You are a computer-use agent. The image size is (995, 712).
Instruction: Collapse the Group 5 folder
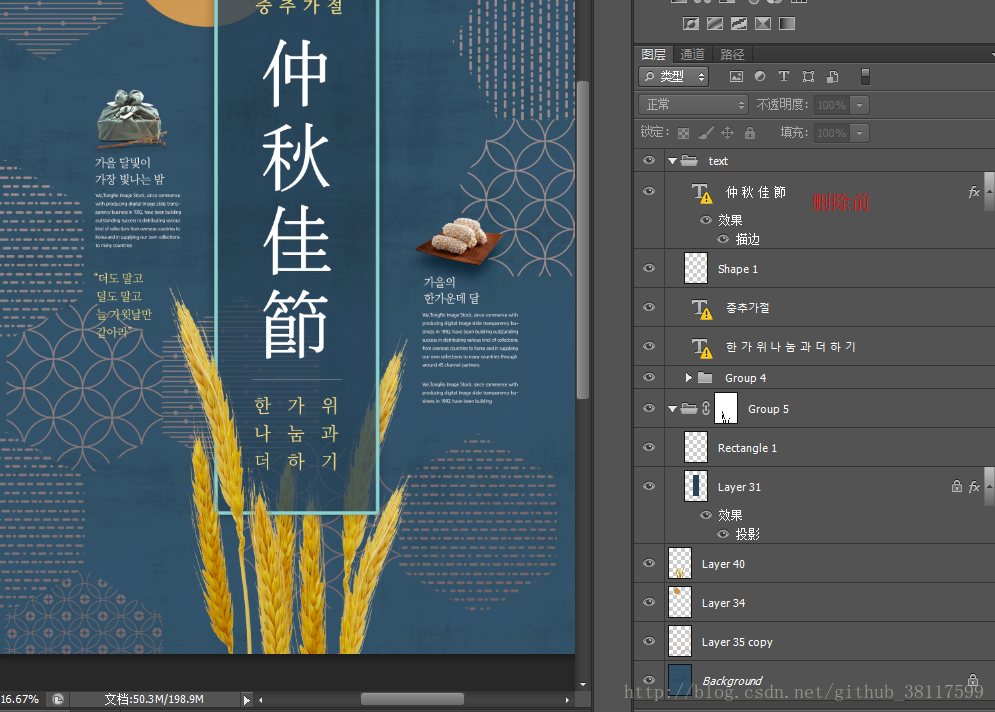672,409
